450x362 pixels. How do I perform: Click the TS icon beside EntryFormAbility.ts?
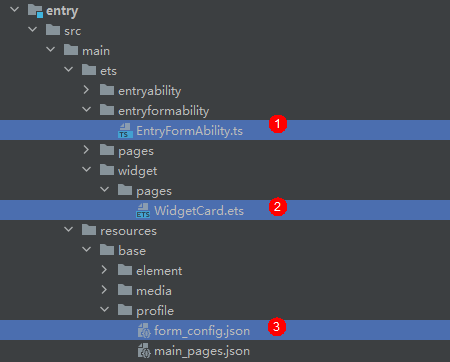point(125,131)
